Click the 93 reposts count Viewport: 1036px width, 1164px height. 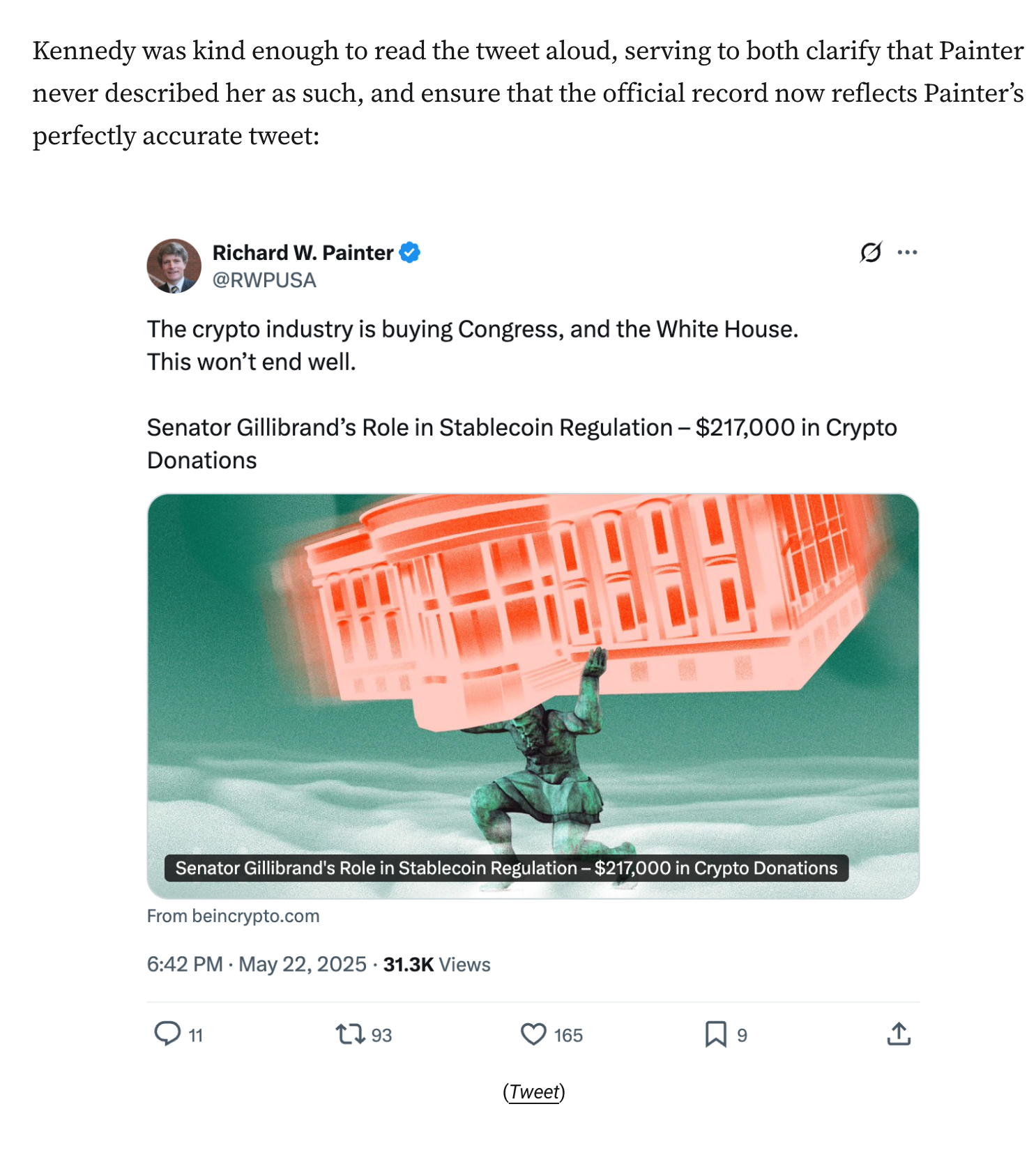381,1035
